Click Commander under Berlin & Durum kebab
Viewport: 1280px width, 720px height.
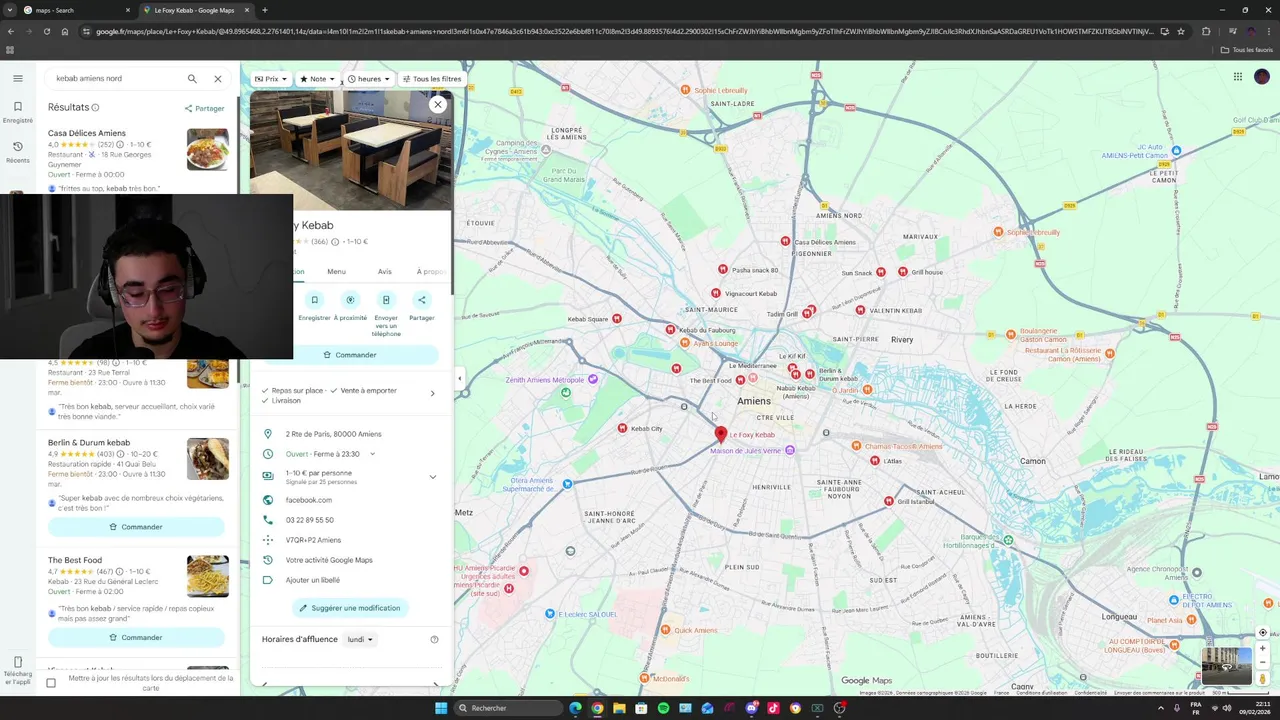136,527
